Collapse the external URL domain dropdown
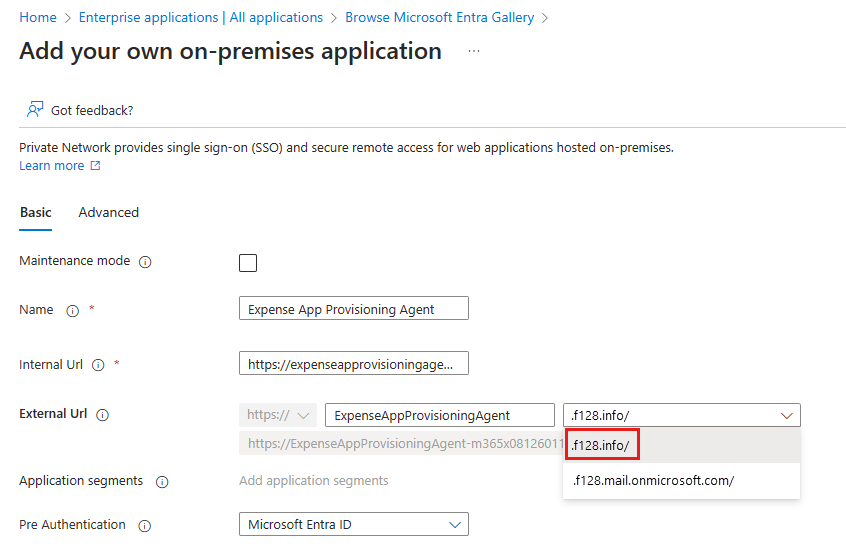 [787, 415]
